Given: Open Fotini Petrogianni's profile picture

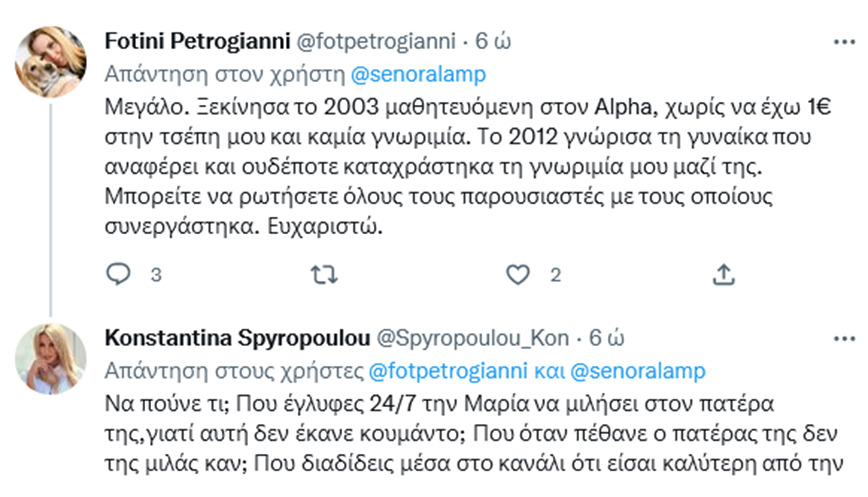Looking at the screenshot, I should pos(49,60).
